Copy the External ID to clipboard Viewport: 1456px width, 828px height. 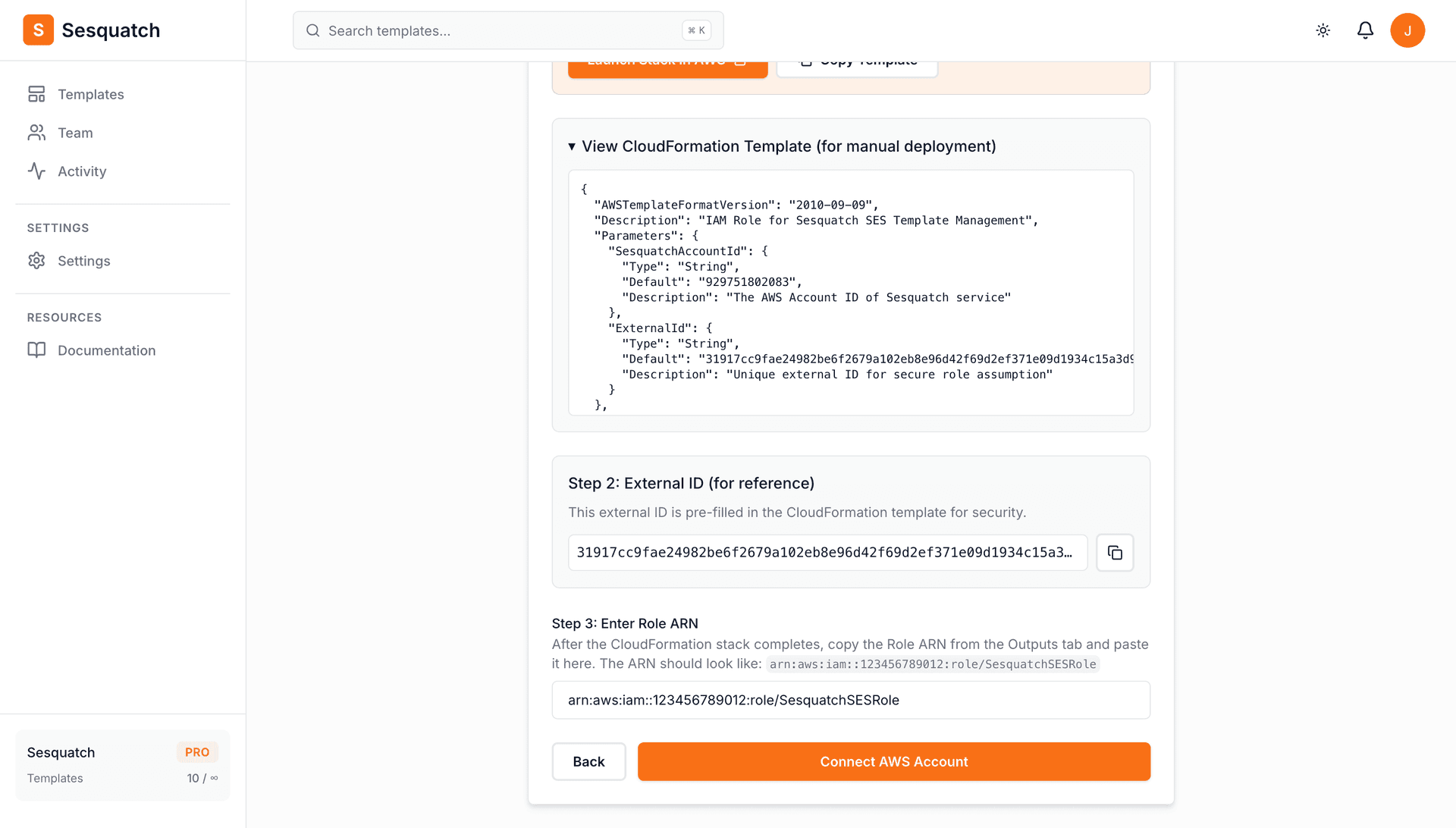pyautogui.click(x=1114, y=553)
